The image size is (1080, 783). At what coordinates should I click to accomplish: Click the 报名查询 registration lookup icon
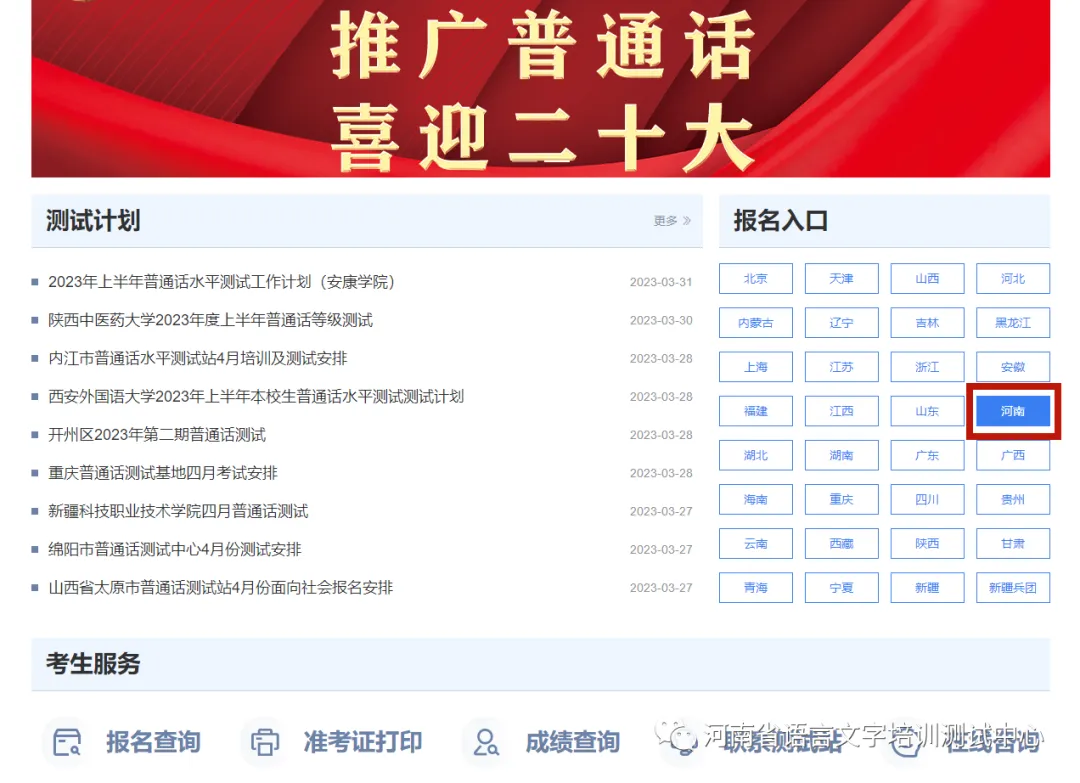[67, 742]
